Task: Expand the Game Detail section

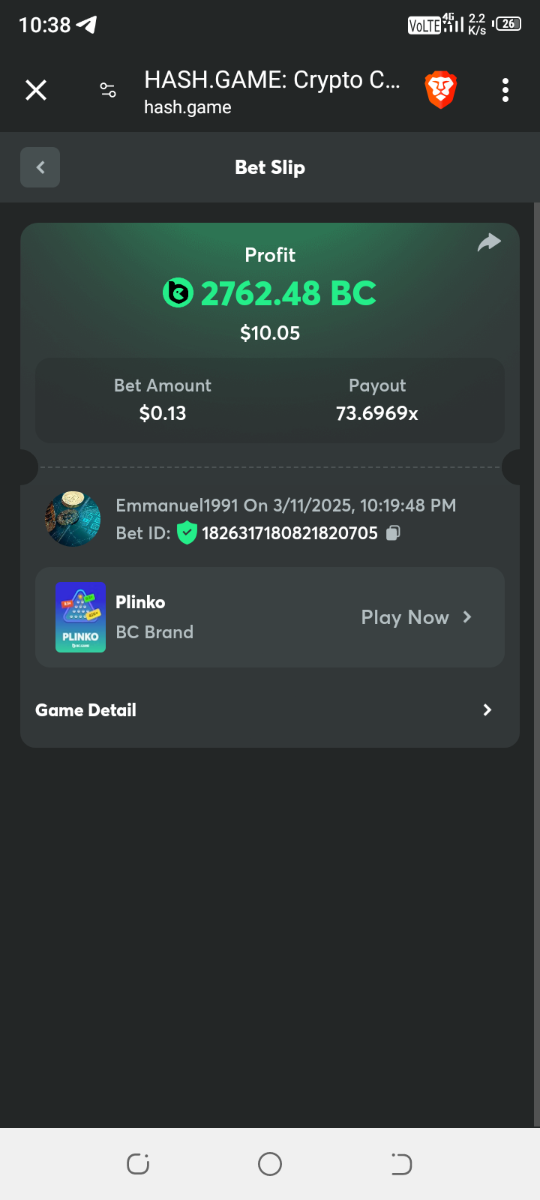Action: 270,710
